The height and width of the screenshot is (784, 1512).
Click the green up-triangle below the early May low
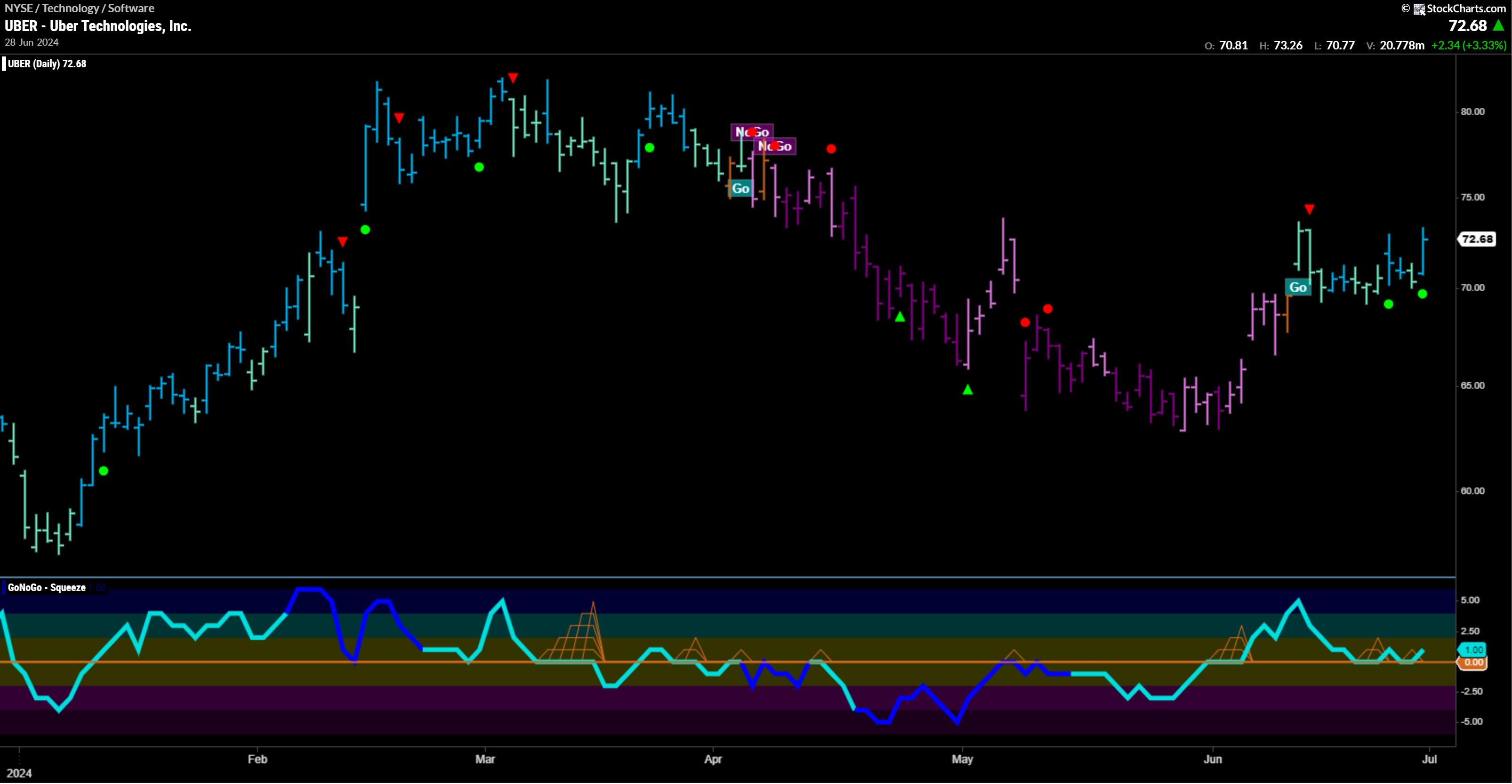pyautogui.click(x=968, y=390)
